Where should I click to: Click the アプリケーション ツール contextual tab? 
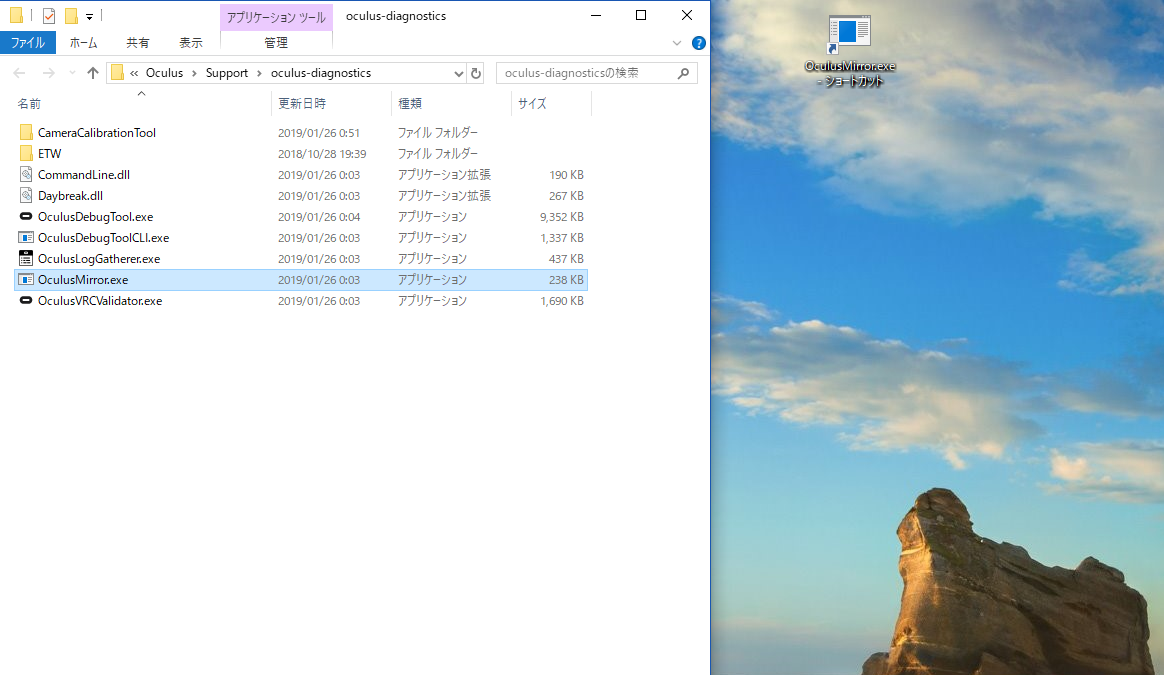(276, 17)
